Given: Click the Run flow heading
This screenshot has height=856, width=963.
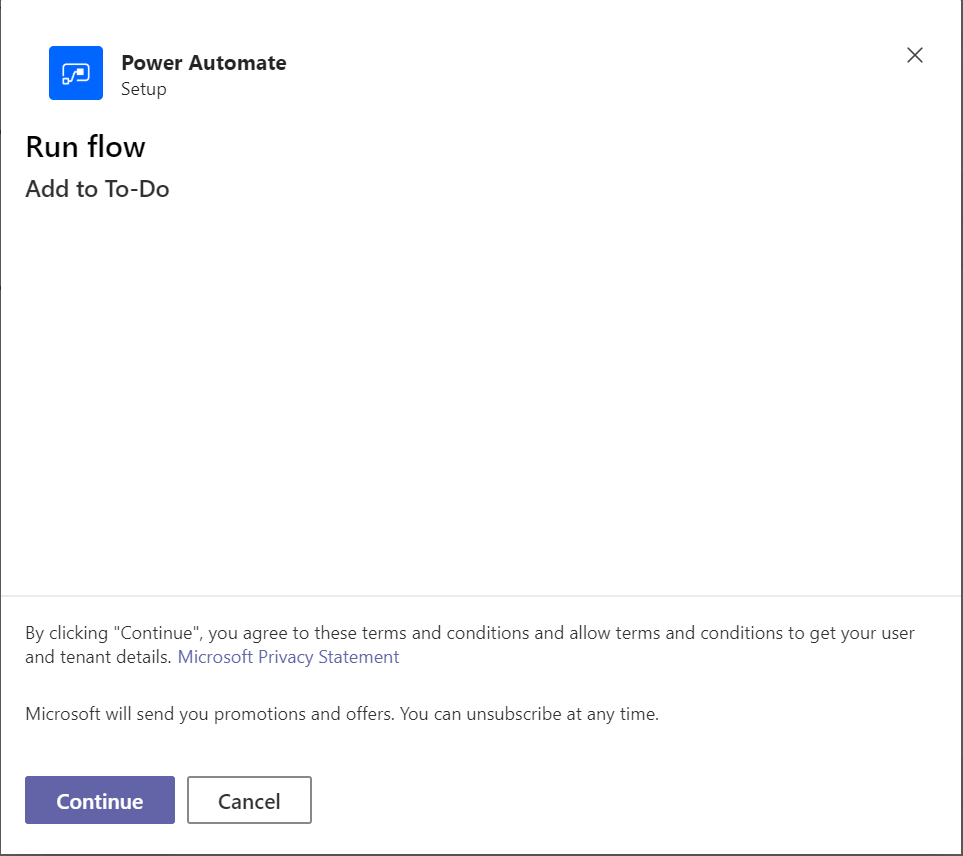Looking at the screenshot, I should click(x=85, y=147).
